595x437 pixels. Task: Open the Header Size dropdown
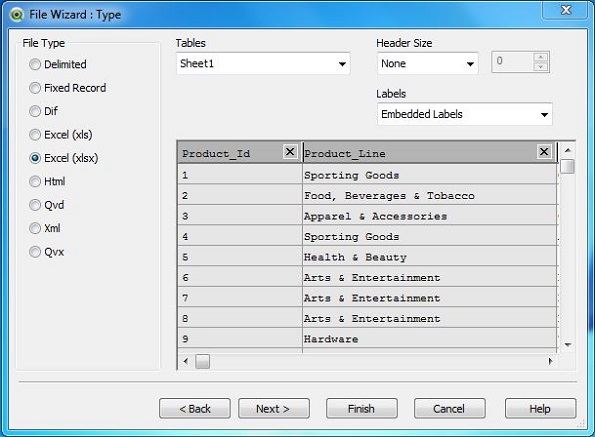click(x=428, y=63)
